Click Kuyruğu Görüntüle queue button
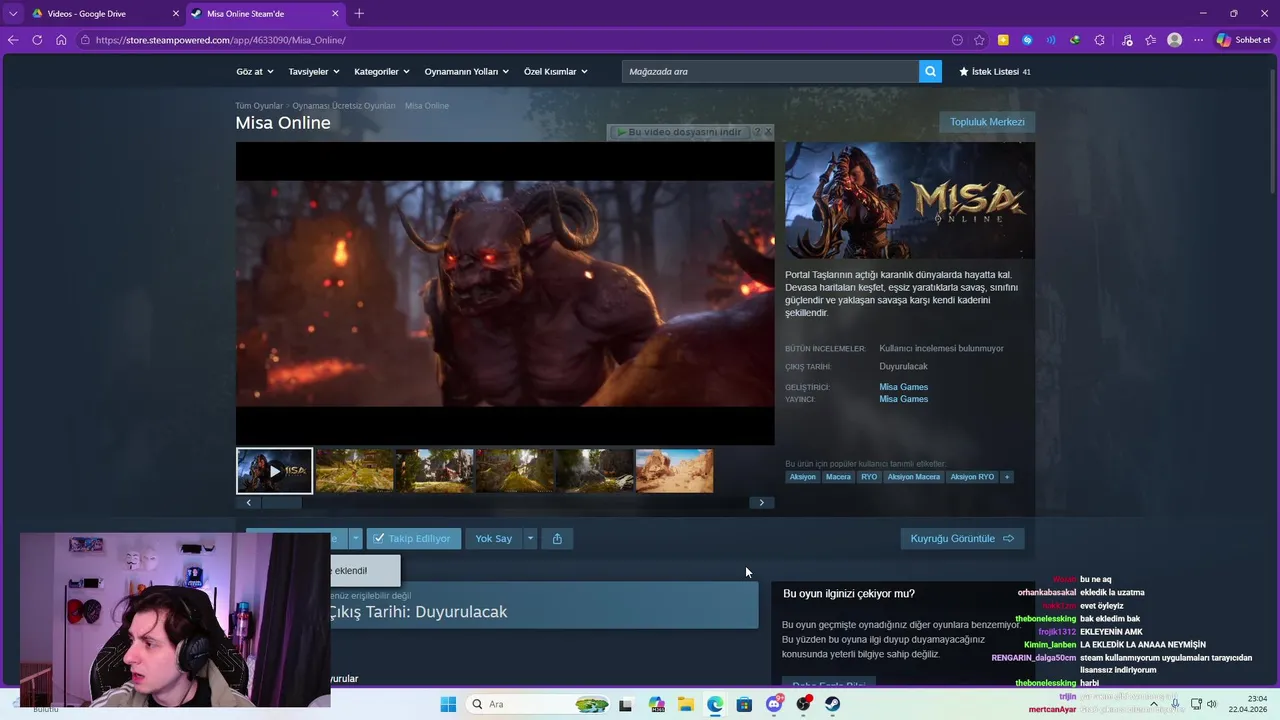 coord(962,539)
